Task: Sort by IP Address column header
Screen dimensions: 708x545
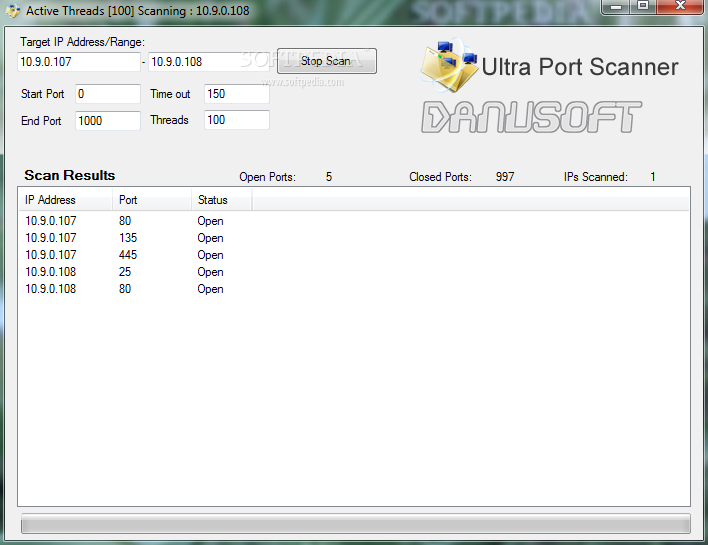Action: 66,200
